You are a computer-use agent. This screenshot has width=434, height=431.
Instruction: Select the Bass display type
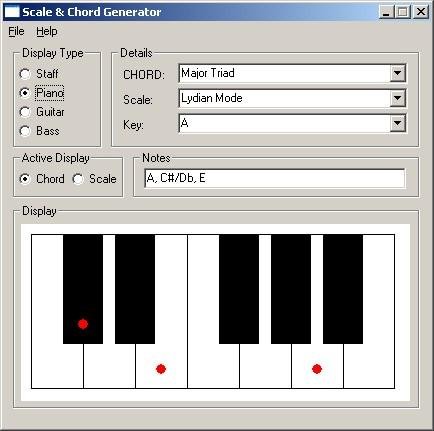coord(39,131)
